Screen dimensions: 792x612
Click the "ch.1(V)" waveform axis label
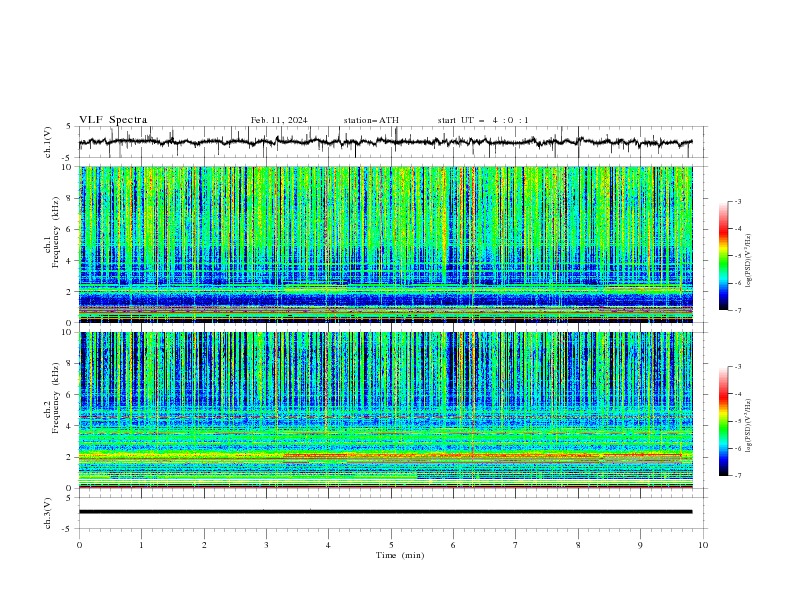tap(48, 142)
